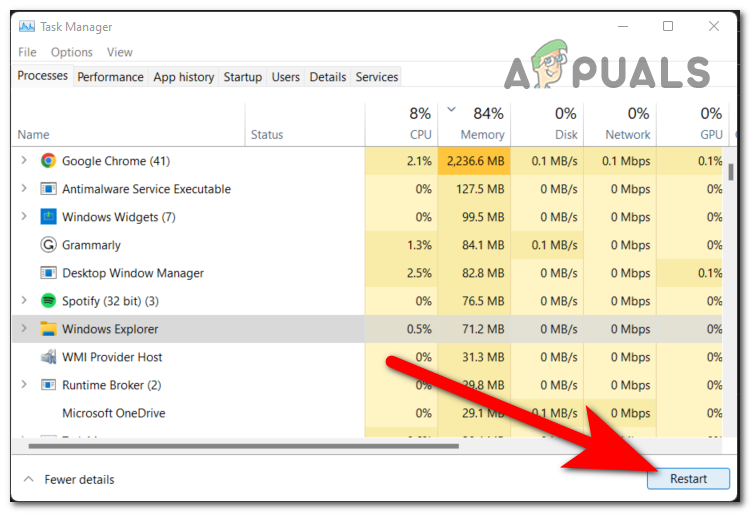Sort by Disk column header
Viewport: 751px width, 513px height.
(547, 124)
